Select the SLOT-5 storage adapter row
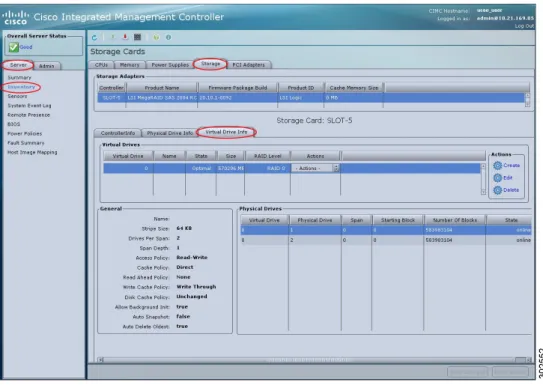This screenshot has width=543, height=385. [x=311, y=98]
